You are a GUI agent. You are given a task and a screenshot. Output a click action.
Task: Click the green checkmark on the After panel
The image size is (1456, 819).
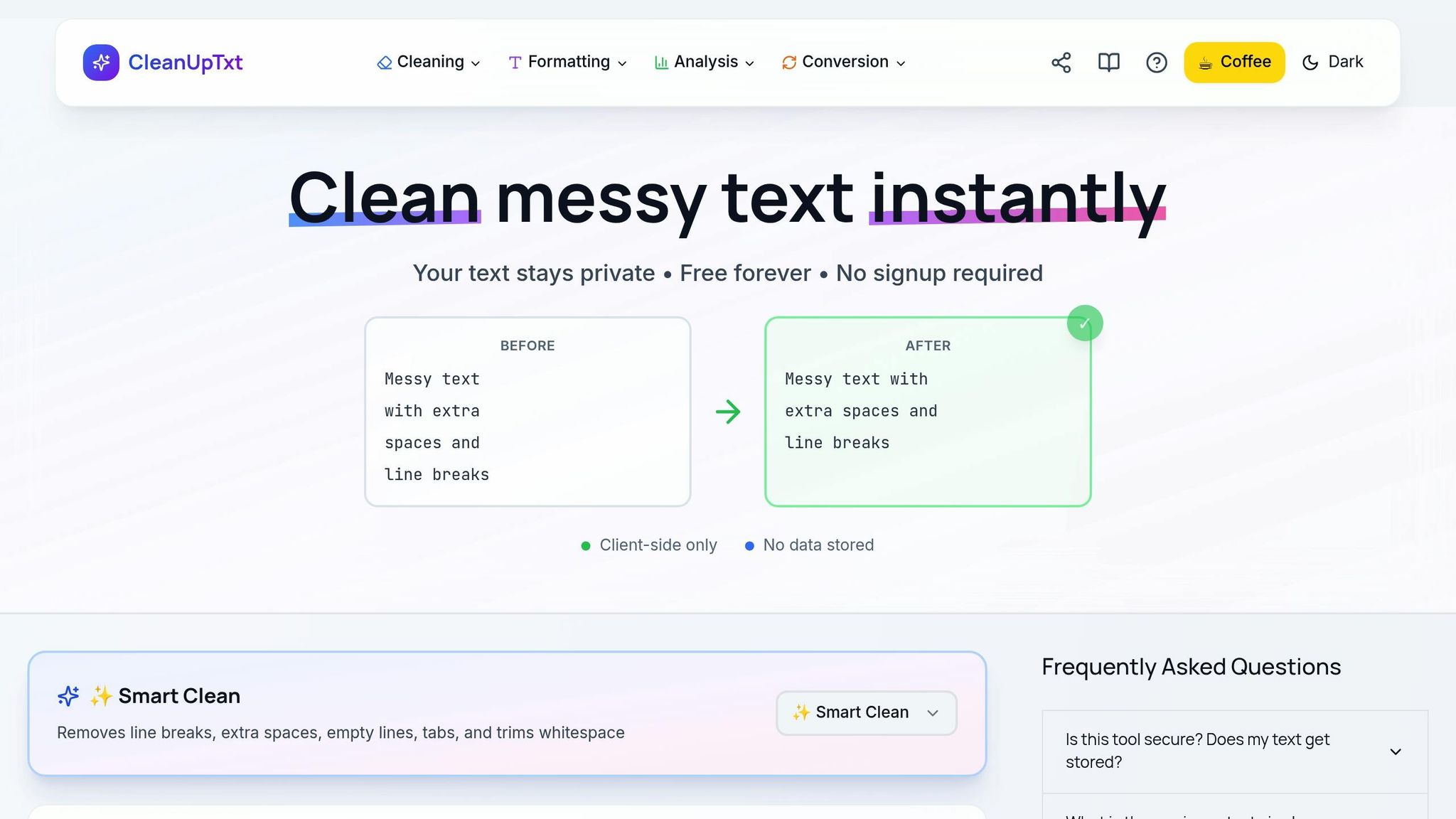(x=1084, y=323)
